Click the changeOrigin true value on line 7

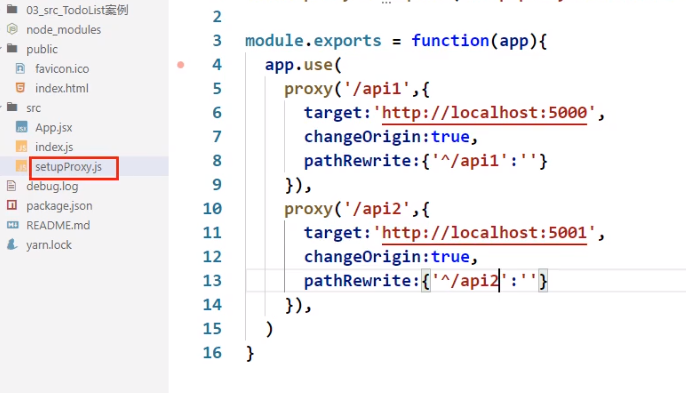pyautogui.click(x=450, y=137)
